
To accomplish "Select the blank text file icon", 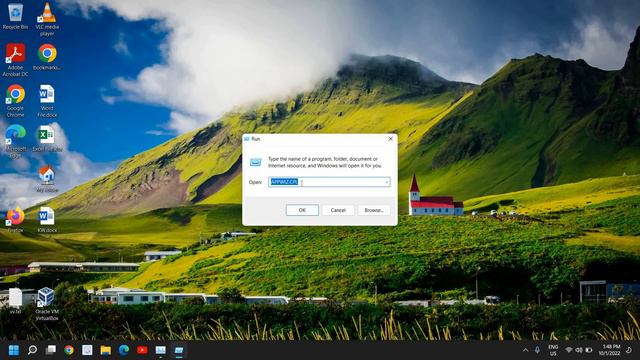I will click(16, 300).
